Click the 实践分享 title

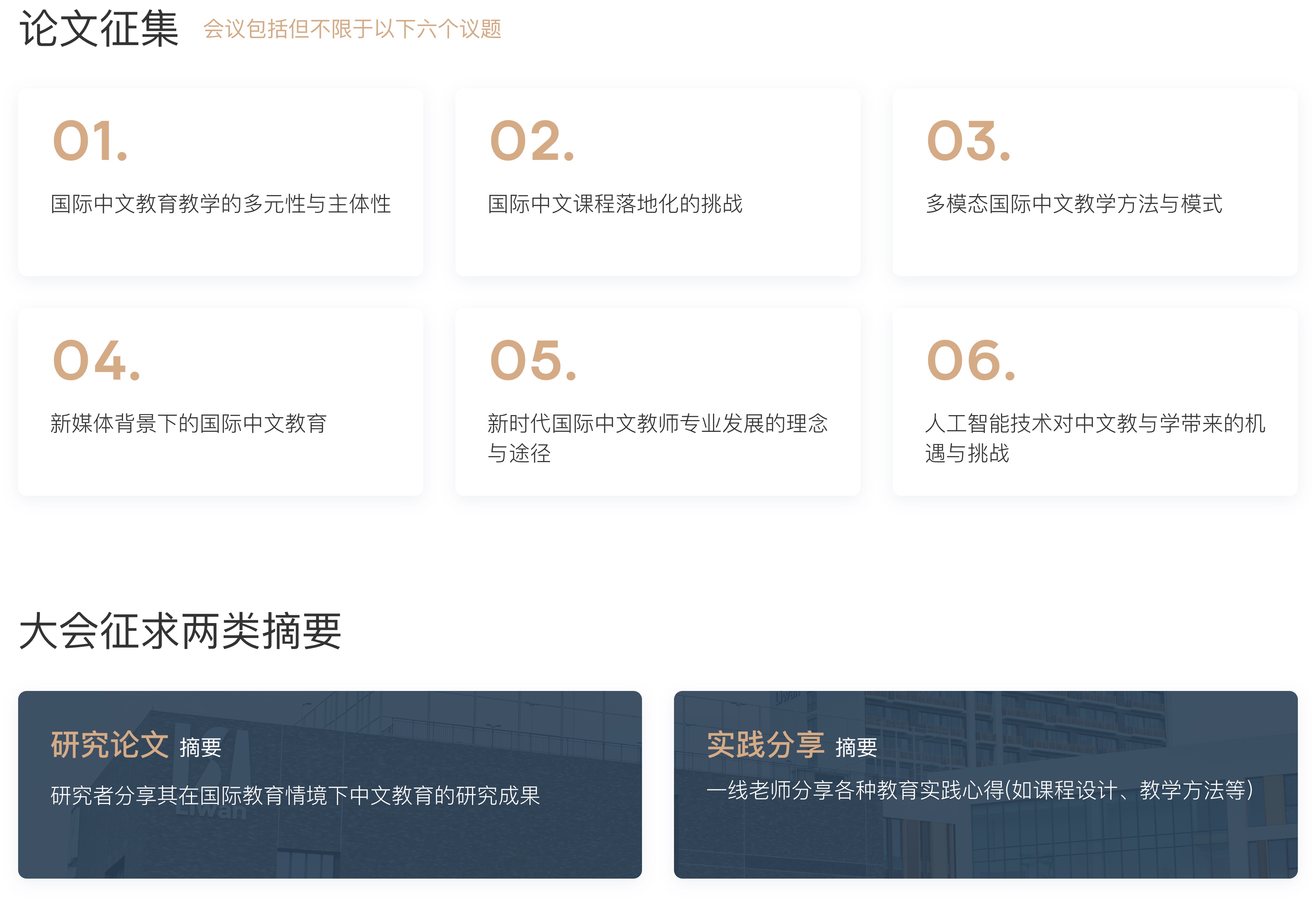pyautogui.click(x=766, y=745)
